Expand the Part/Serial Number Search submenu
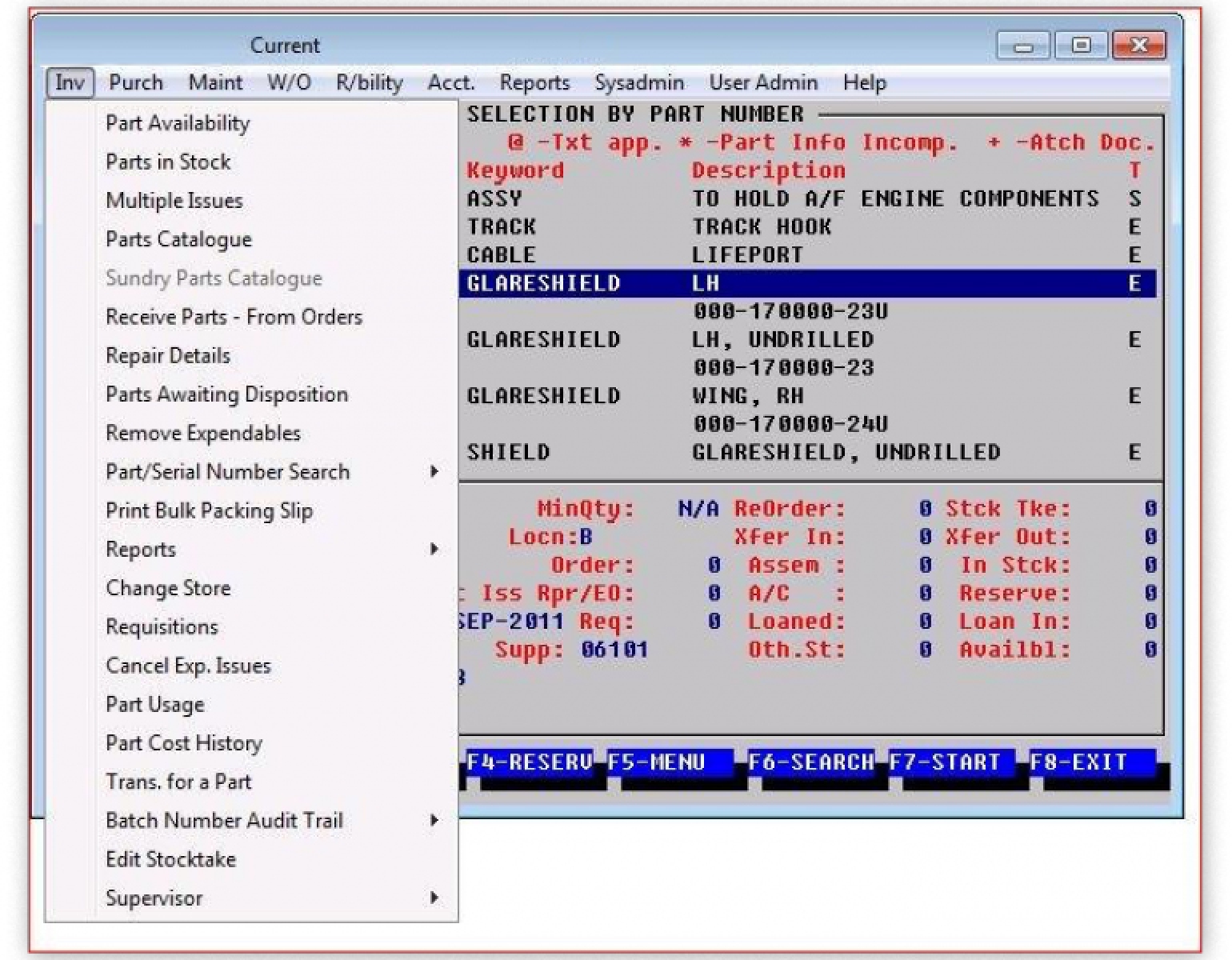The image size is (1232, 960). coord(226,472)
